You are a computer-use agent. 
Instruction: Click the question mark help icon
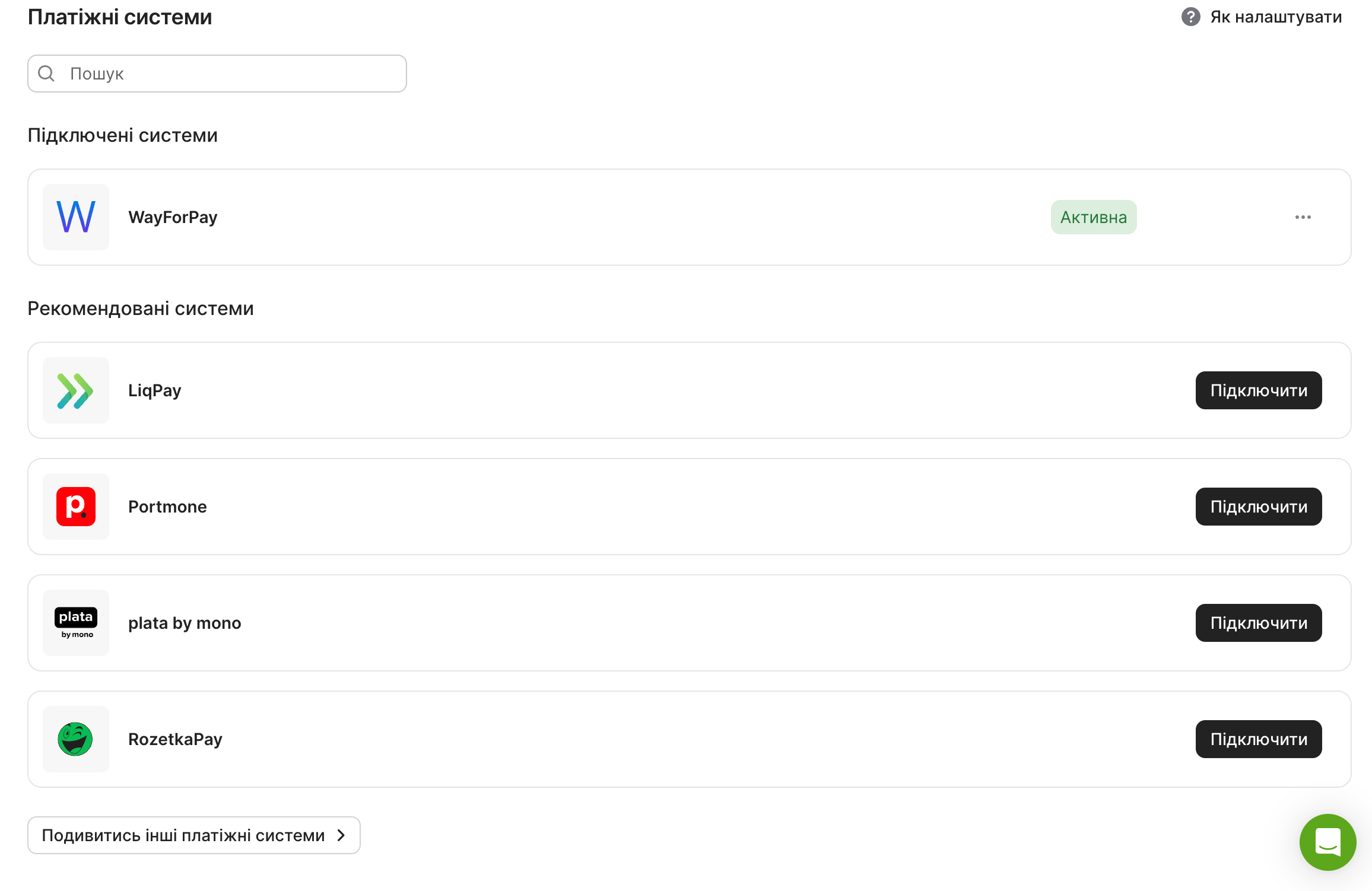[1190, 17]
